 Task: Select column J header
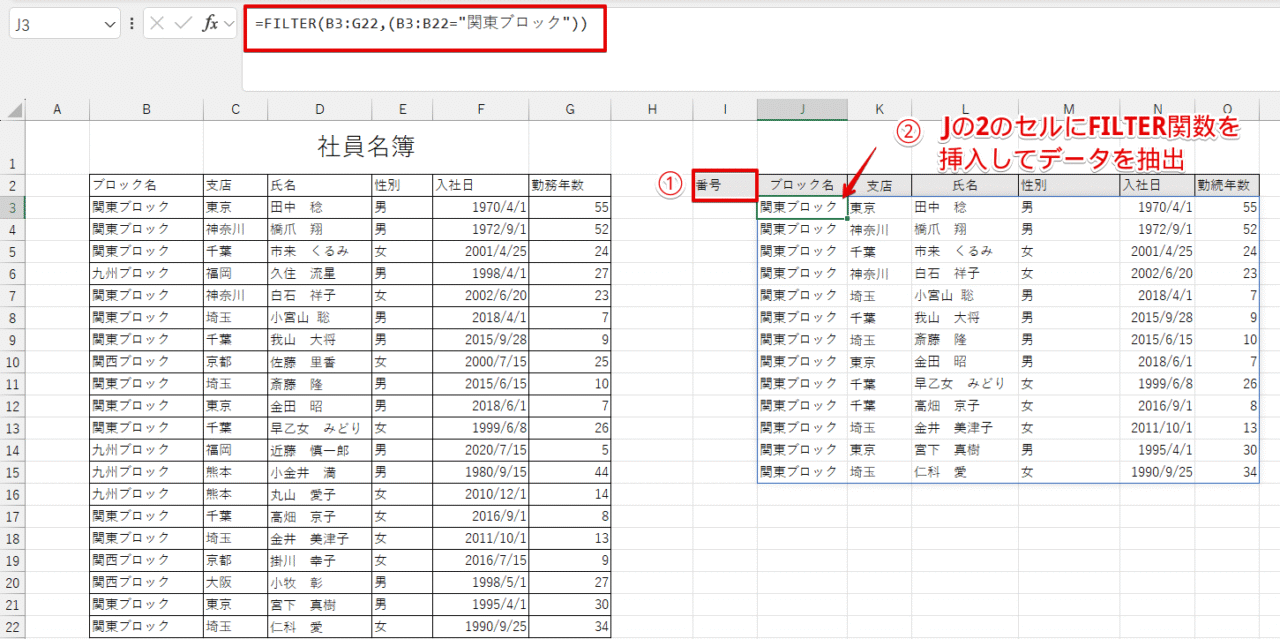(x=801, y=109)
